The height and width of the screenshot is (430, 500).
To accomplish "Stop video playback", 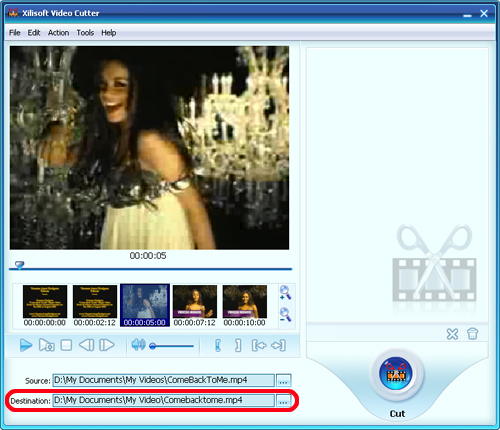I will pyautogui.click(x=66, y=345).
